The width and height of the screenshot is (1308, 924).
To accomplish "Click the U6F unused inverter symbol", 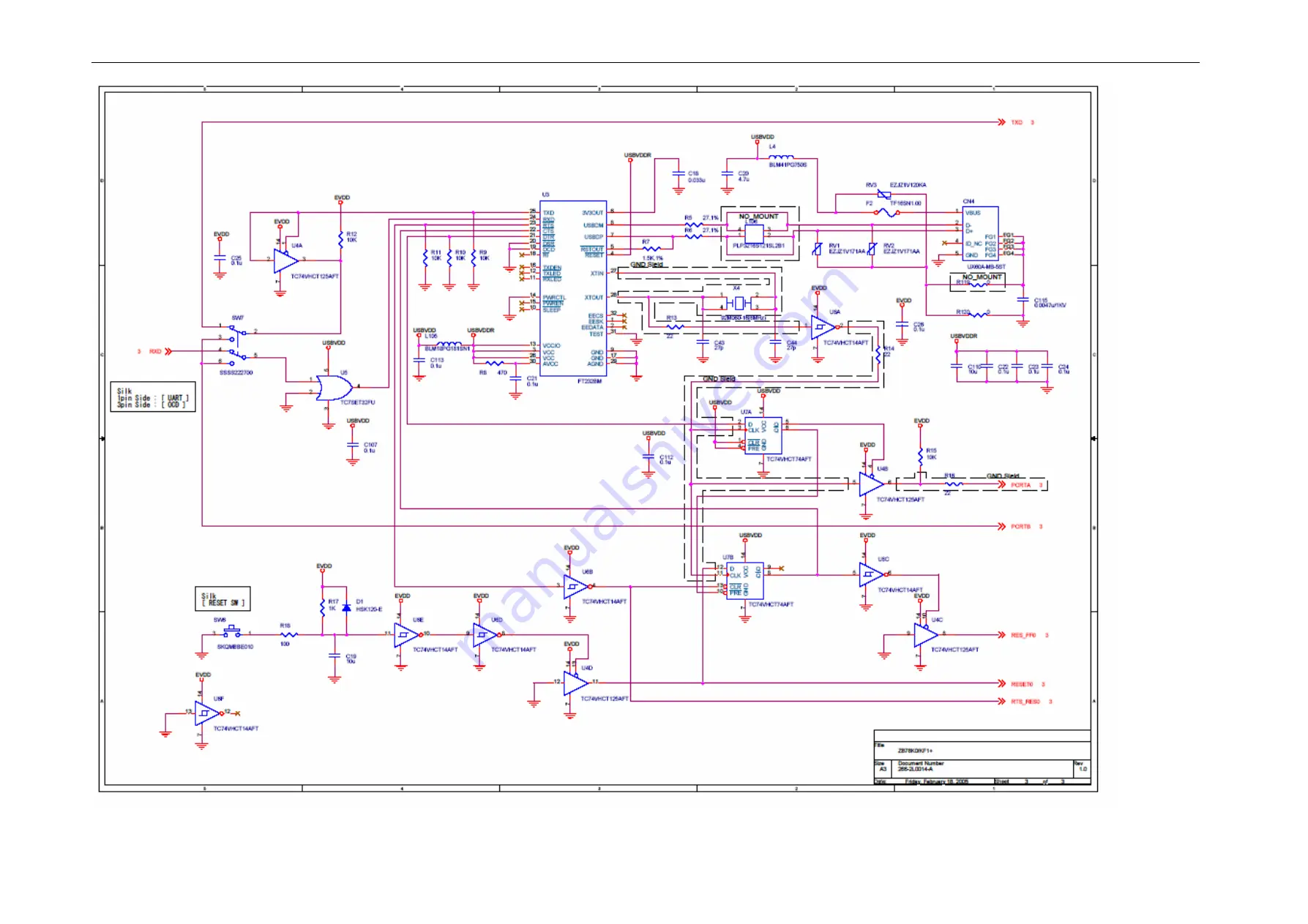I will 208,713.
